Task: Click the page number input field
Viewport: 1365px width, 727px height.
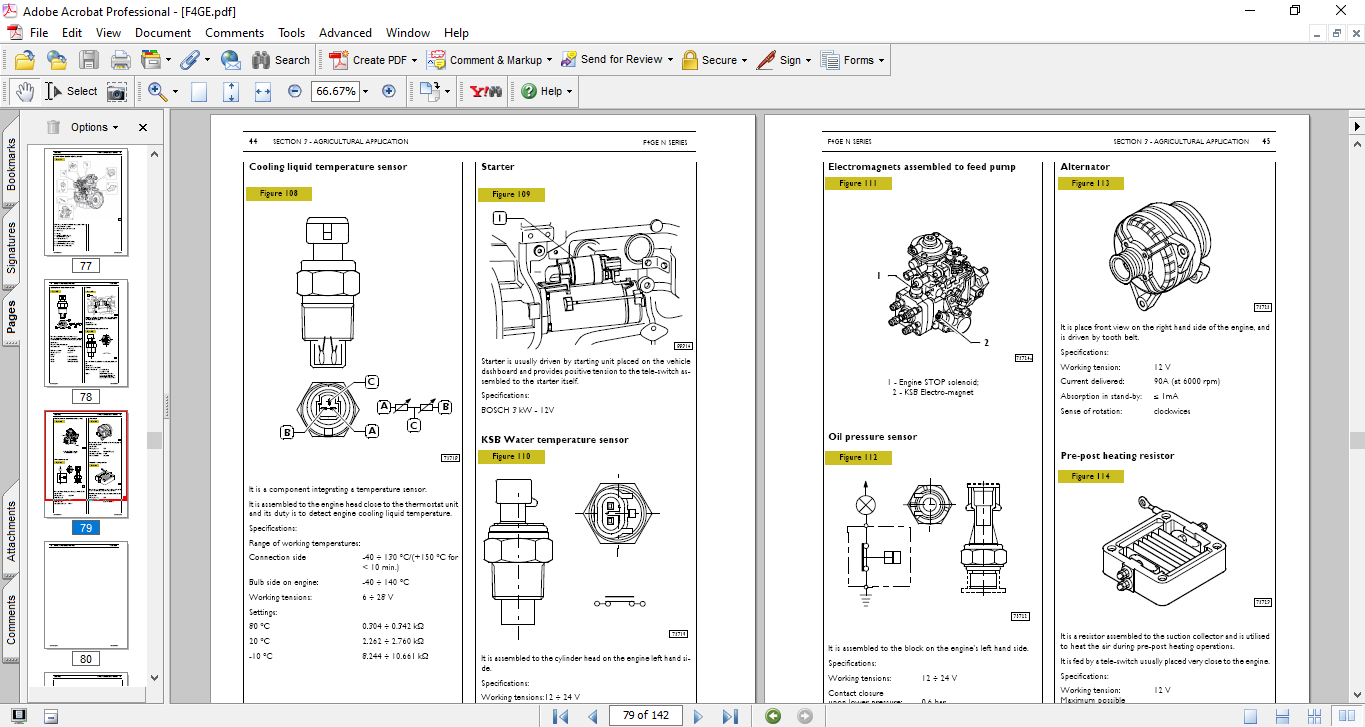Action: [645, 715]
